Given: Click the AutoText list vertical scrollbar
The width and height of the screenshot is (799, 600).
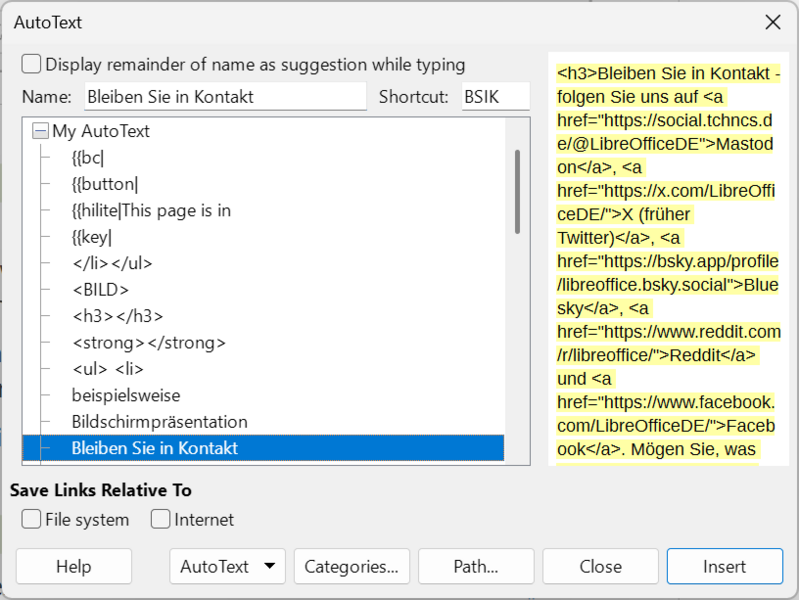Looking at the screenshot, I should click(x=517, y=192).
